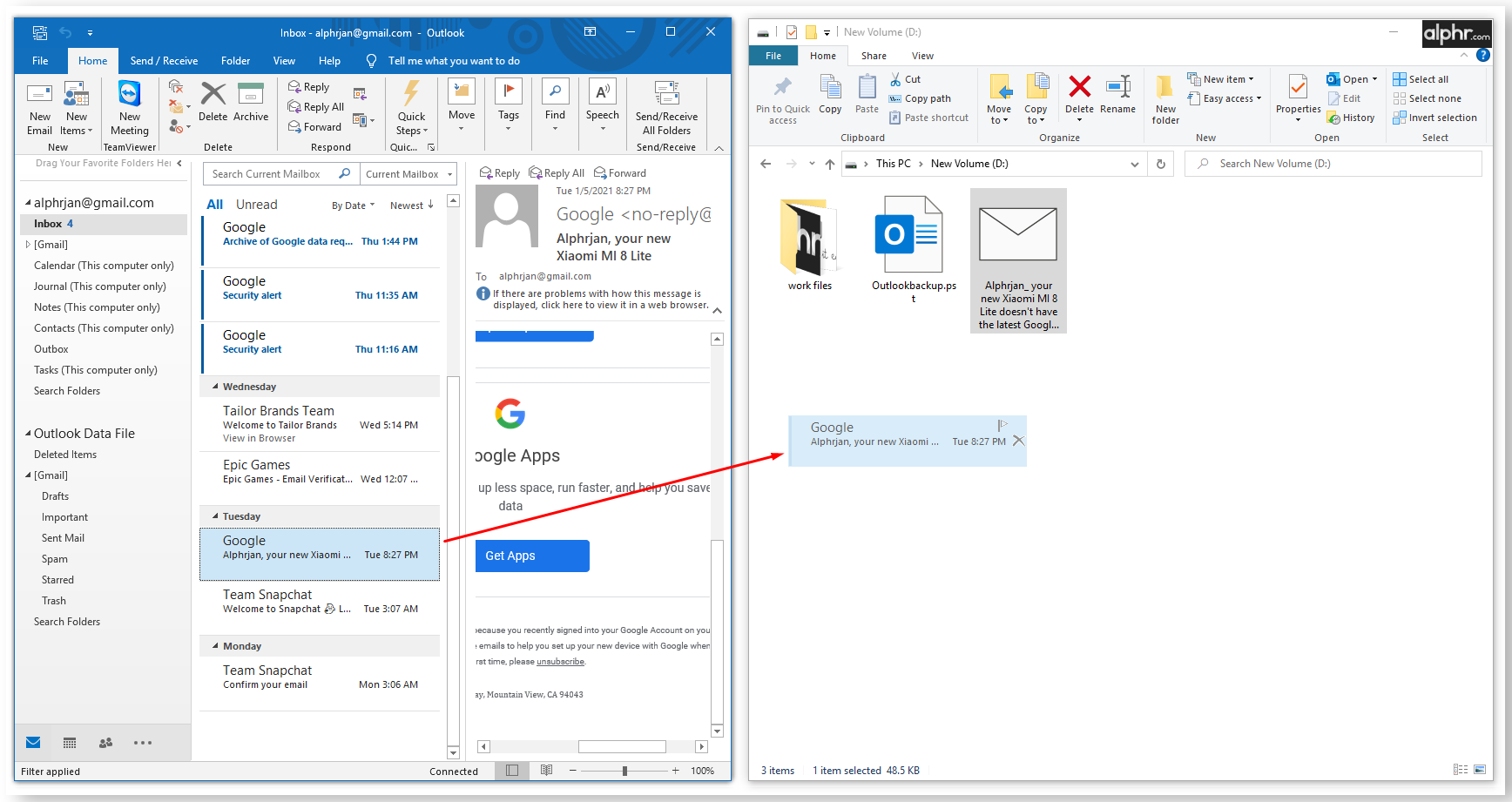Open the By Date sort dropdown
Viewport: 1512px width, 802px height.
pyautogui.click(x=353, y=206)
